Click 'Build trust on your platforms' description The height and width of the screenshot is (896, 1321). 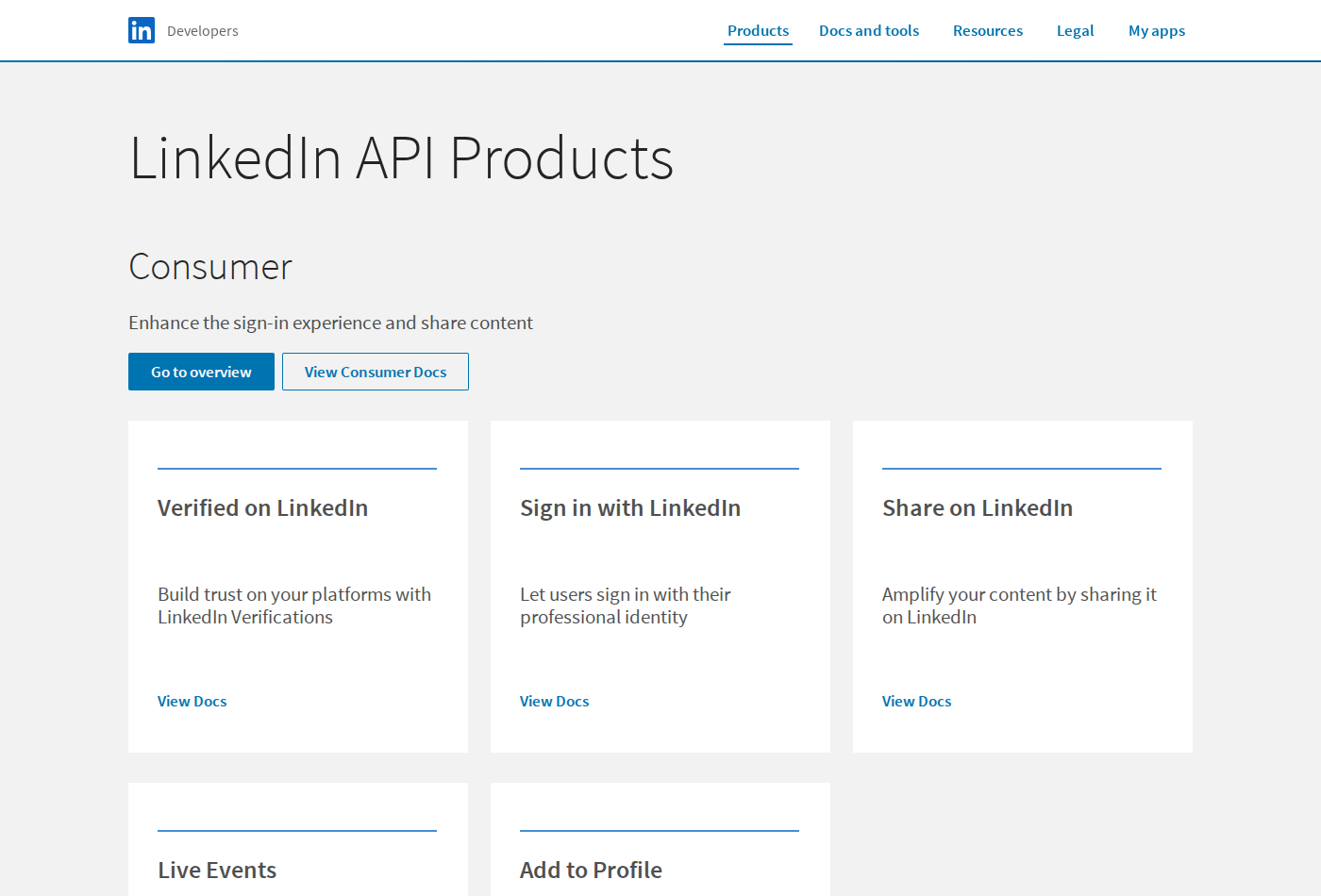coord(294,606)
